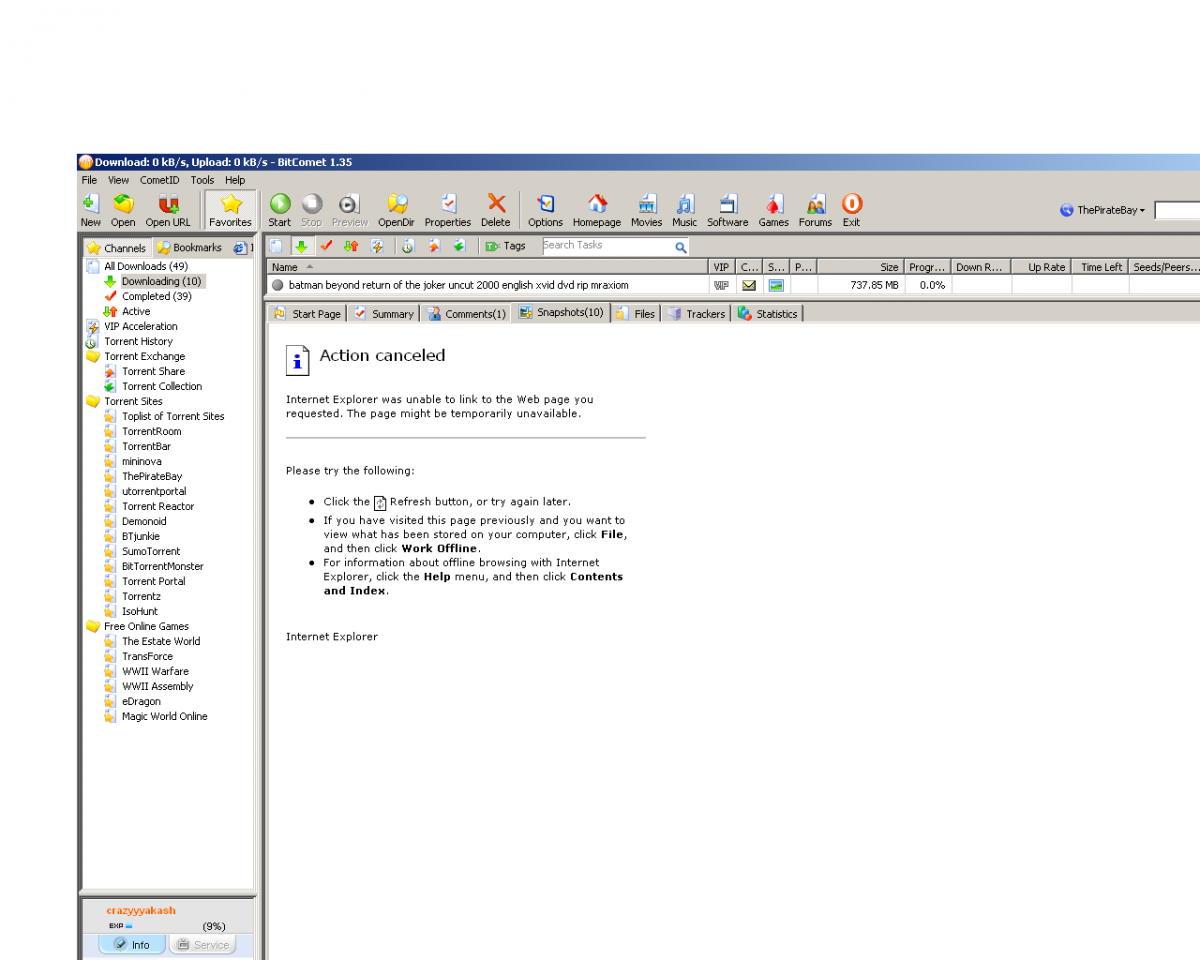Image resolution: width=1200 pixels, height=960 pixels.
Task: Select VIP Acceleration tree item
Action: coord(141,326)
